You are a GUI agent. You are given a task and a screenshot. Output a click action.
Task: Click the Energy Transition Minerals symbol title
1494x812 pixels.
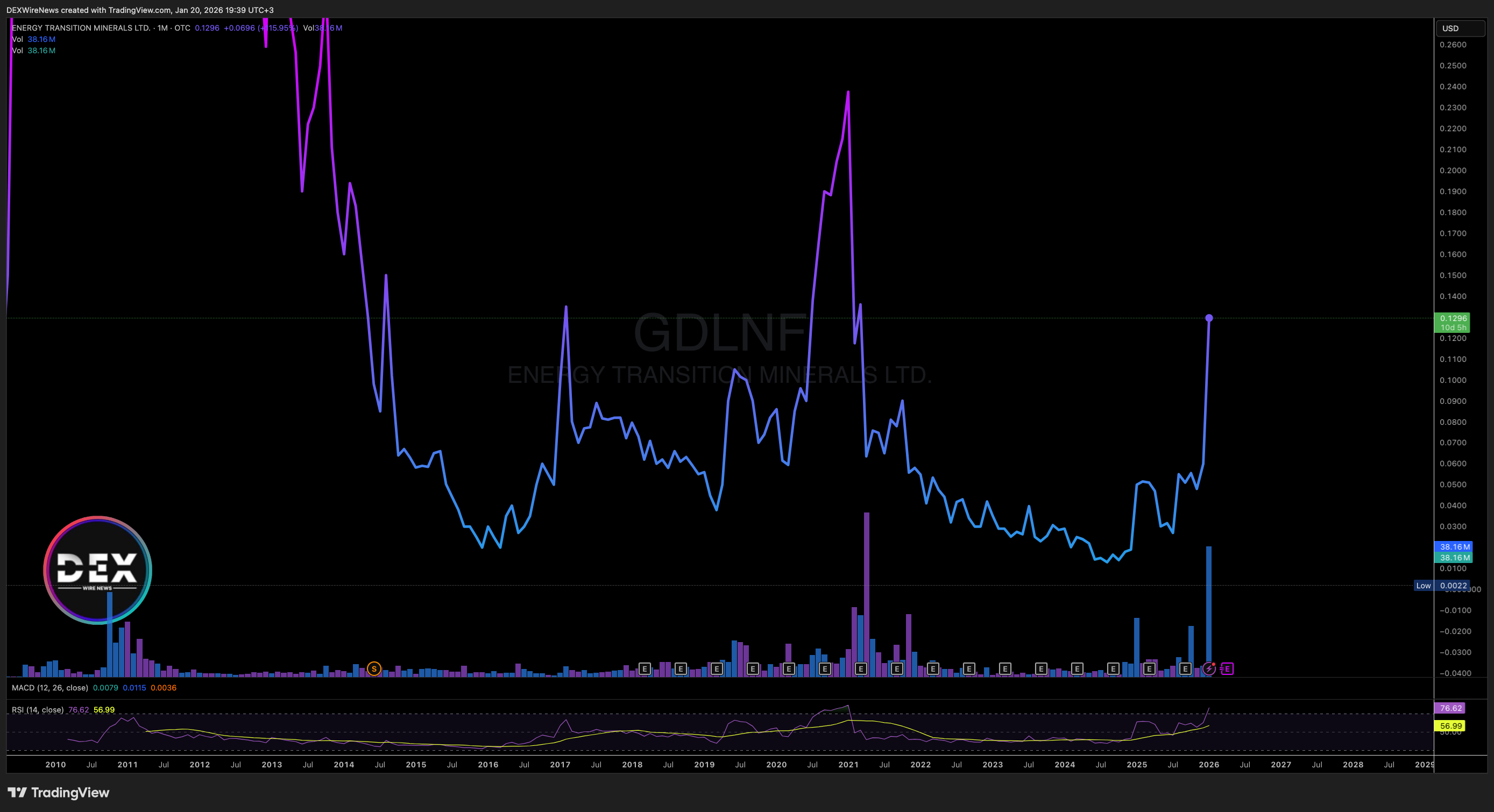point(81,28)
